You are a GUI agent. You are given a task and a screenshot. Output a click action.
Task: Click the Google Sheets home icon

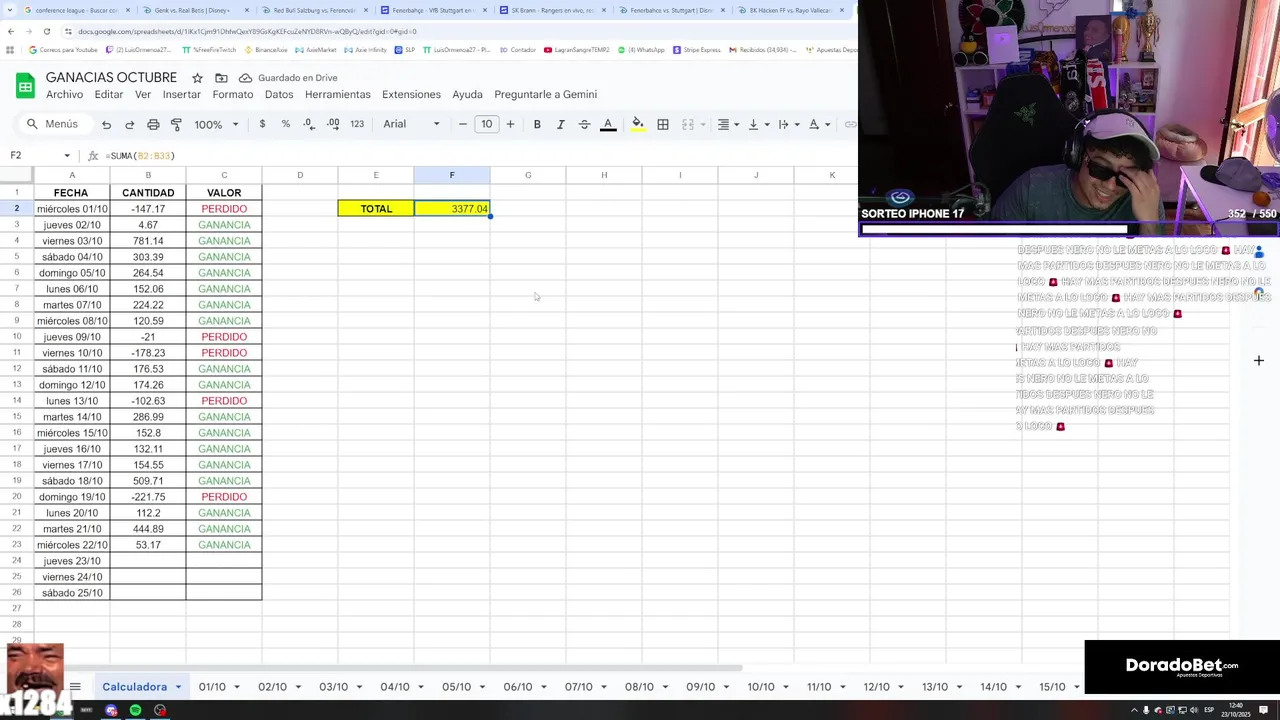(x=25, y=86)
